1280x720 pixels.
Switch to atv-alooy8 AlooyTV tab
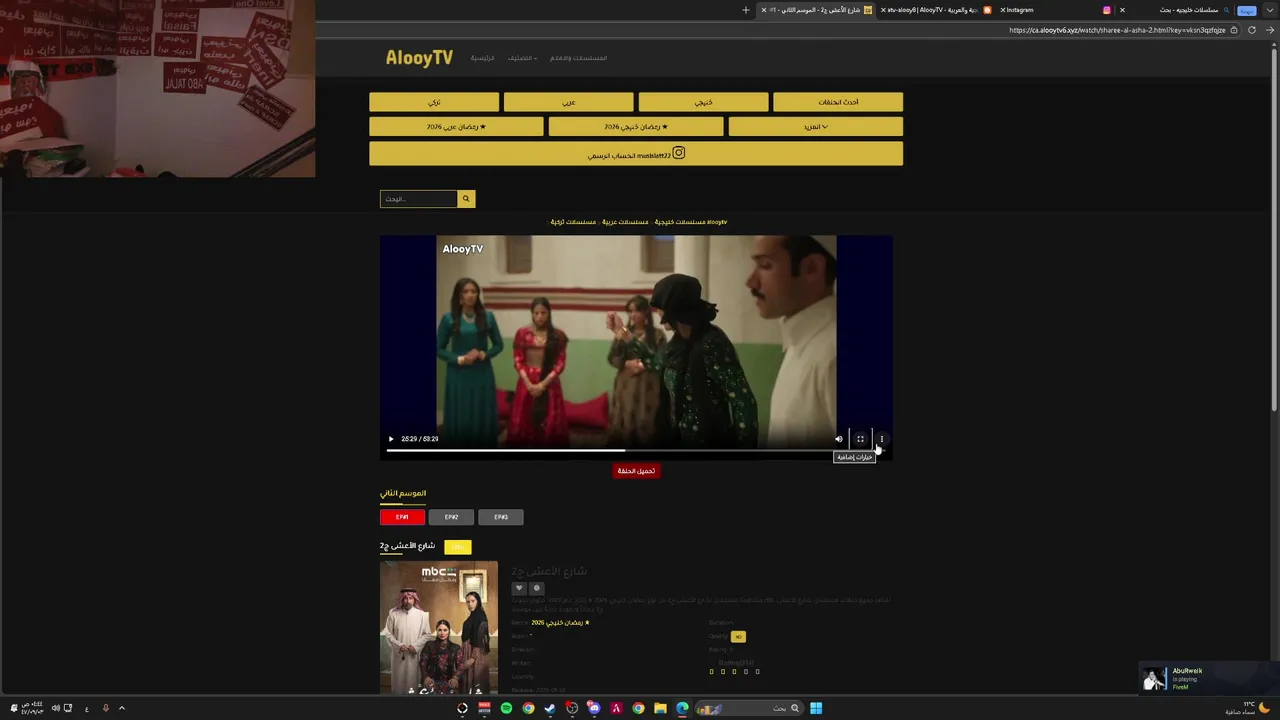click(935, 10)
